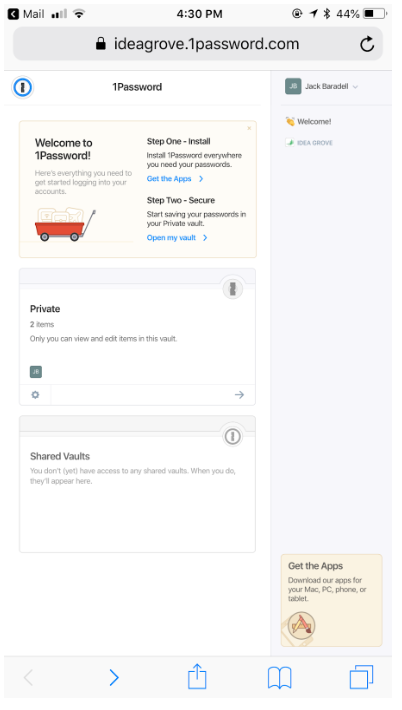Expand the Jack Baradell account dropdown
Viewport: 402px width, 710px height.
(322, 86)
